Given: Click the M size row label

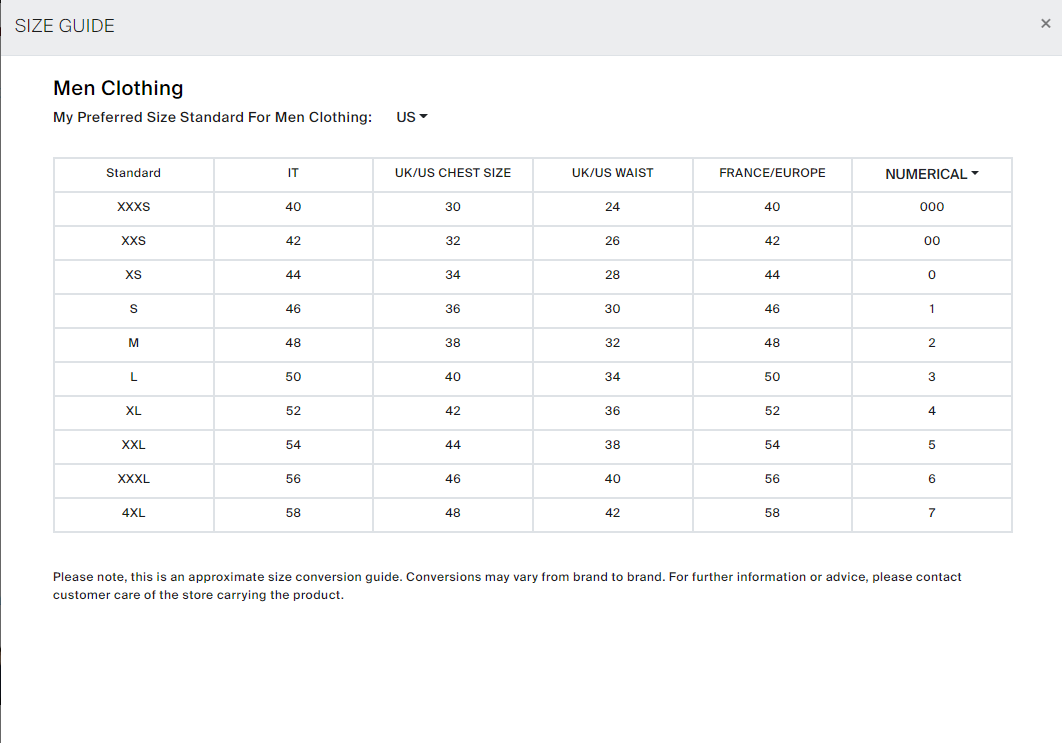Looking at the screenshot, I should point(133,343).
